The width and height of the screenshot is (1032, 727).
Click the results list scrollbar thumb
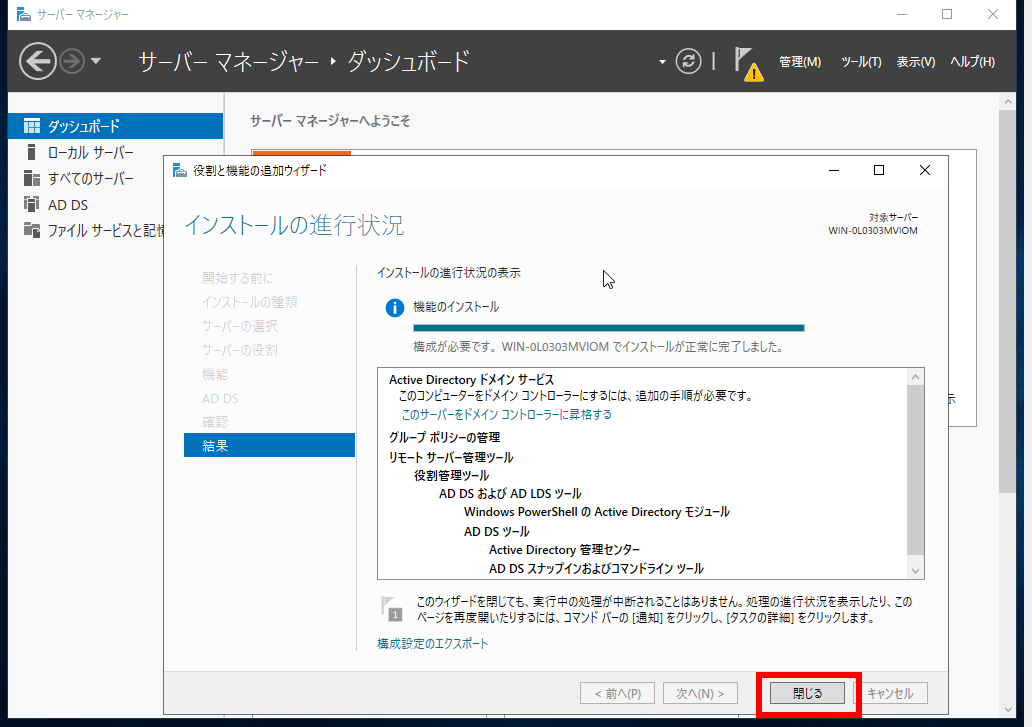coord(915,470)
